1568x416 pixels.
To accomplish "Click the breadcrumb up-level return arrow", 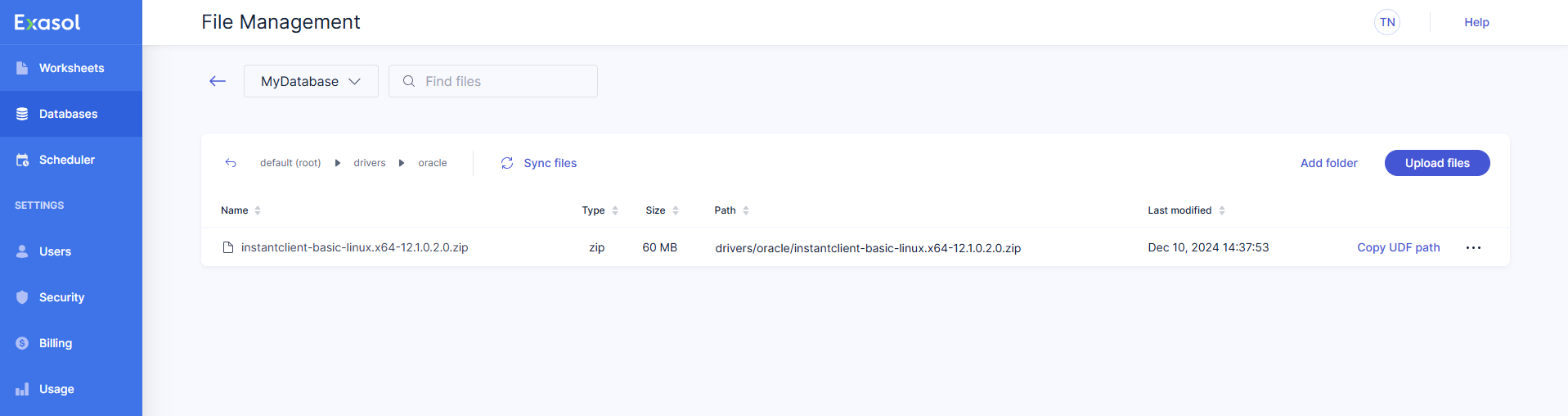I will point(231,163).
